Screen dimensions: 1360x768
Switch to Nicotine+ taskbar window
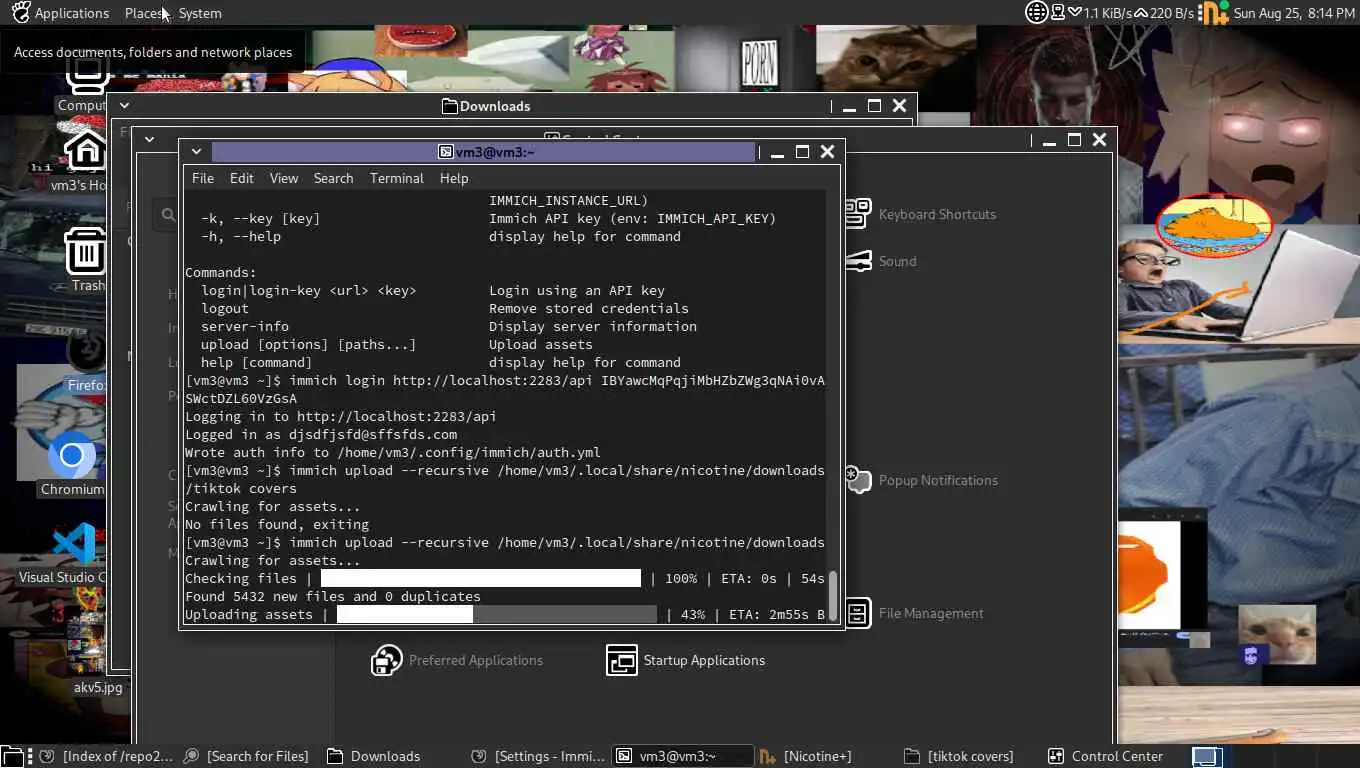806,756
